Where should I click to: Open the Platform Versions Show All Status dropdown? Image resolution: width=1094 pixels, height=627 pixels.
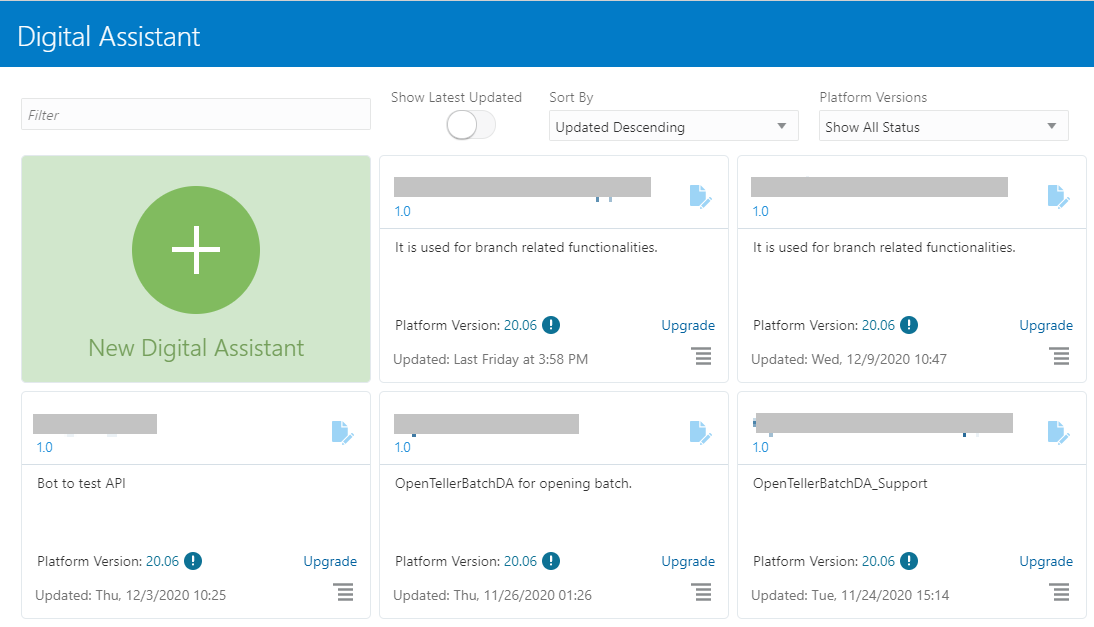click(x=943, y=126)
